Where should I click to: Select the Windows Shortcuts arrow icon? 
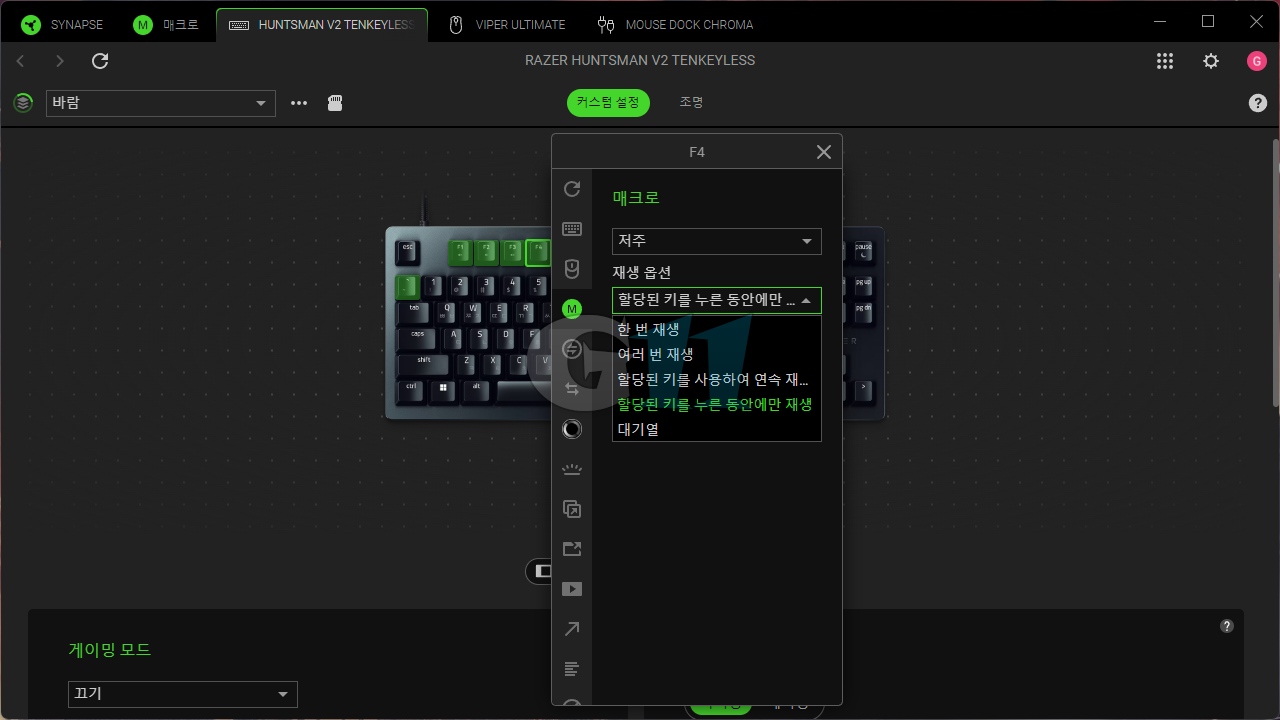pos(572,629)
